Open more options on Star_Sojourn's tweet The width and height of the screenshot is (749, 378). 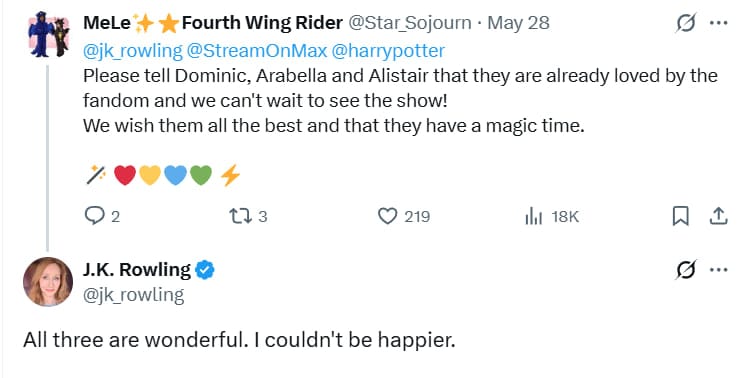coord(718,22)
